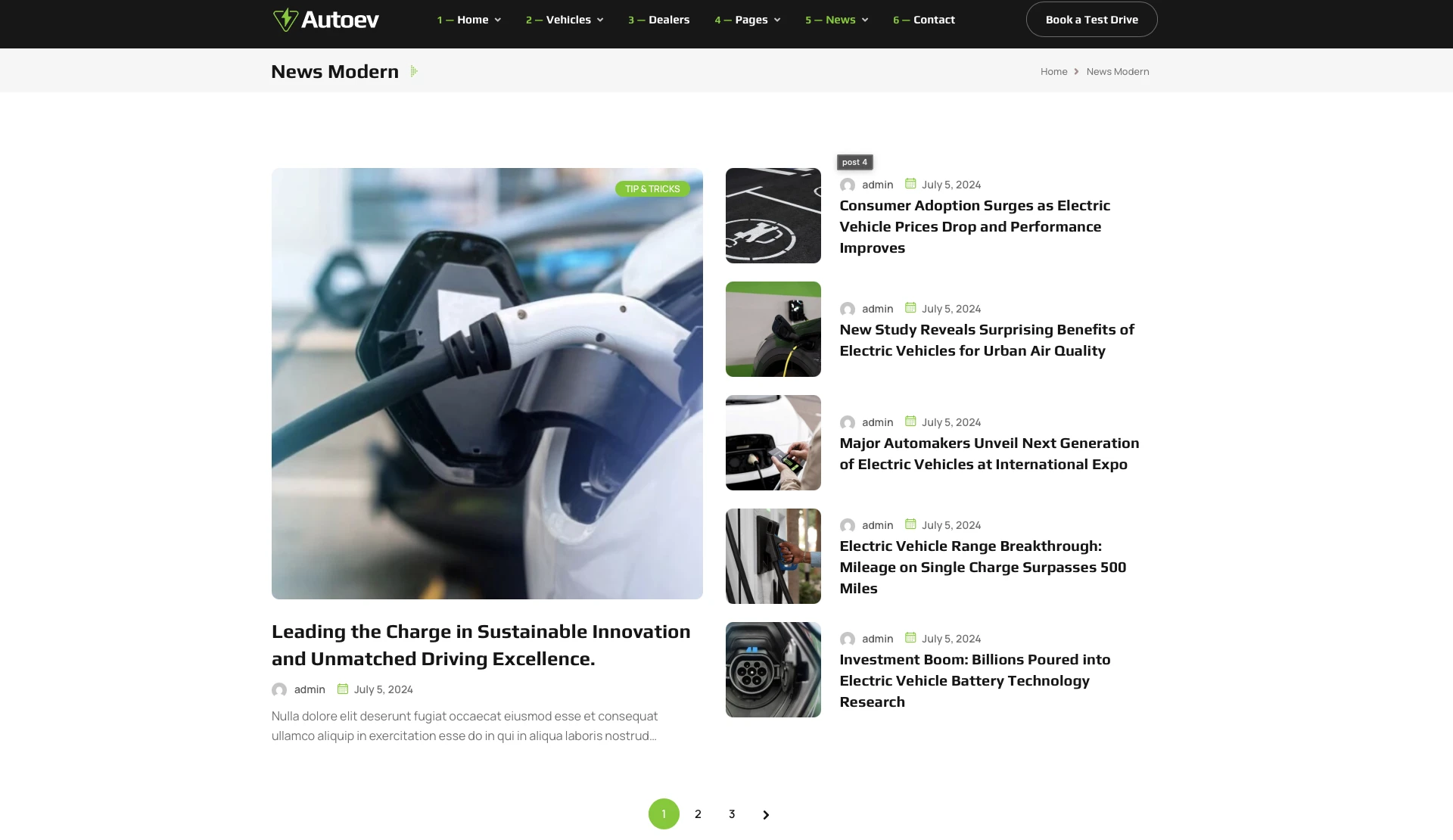Open the News dropdown menu
The width and height of the screenshot is (1453, 840).
(x=837, y=20)
